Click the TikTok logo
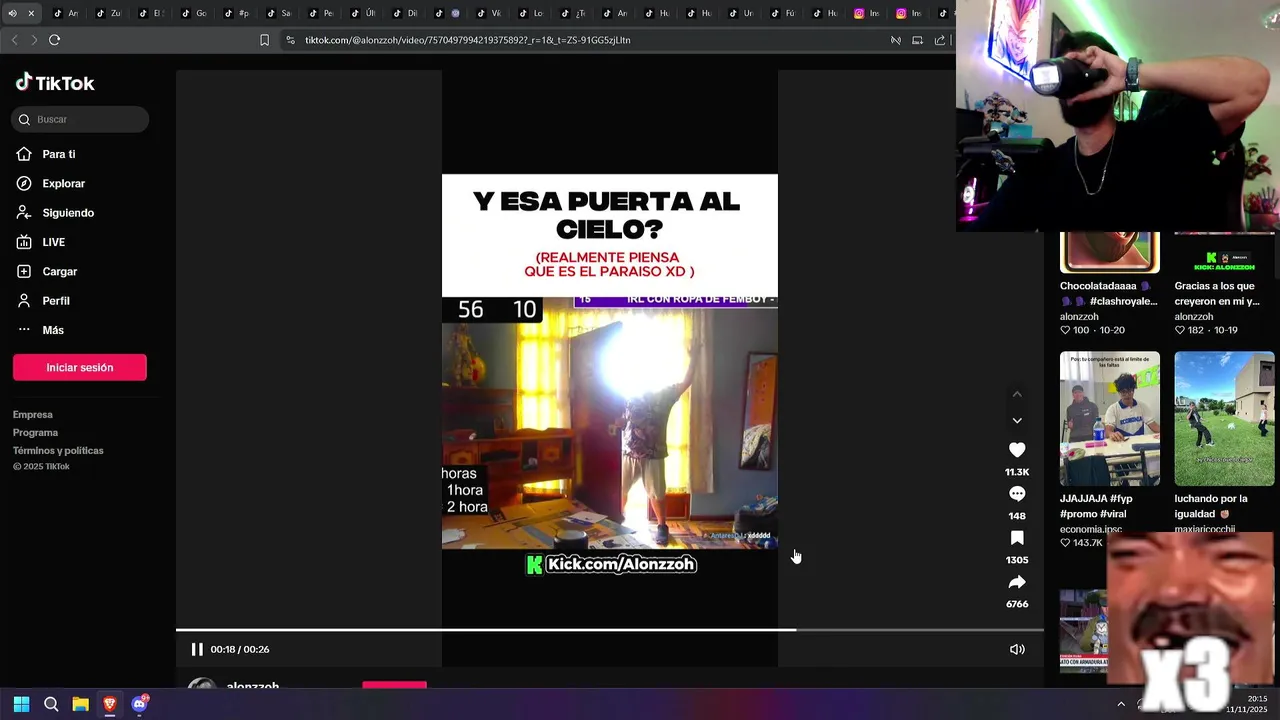The height and width of the screenshot is (720, 1280). tap(55, 83)
